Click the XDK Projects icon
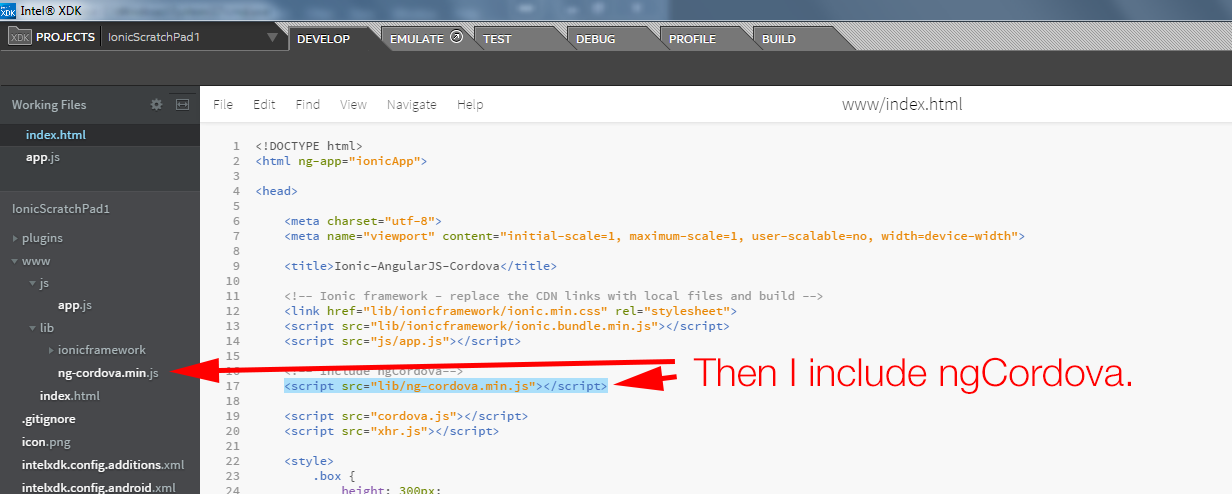This screenshot has width=1232, height=494. pyautogui.click(x=20, y=37)
